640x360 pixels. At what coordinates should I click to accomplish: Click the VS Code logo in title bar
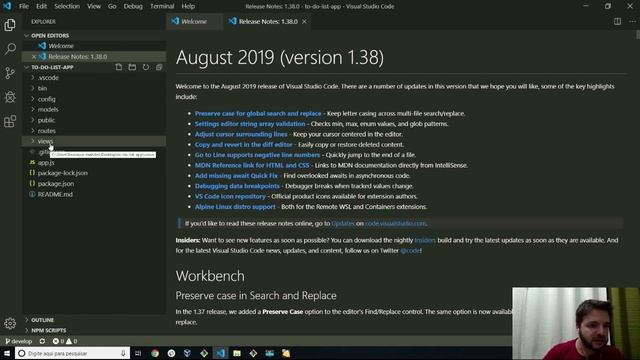point(7,6)
